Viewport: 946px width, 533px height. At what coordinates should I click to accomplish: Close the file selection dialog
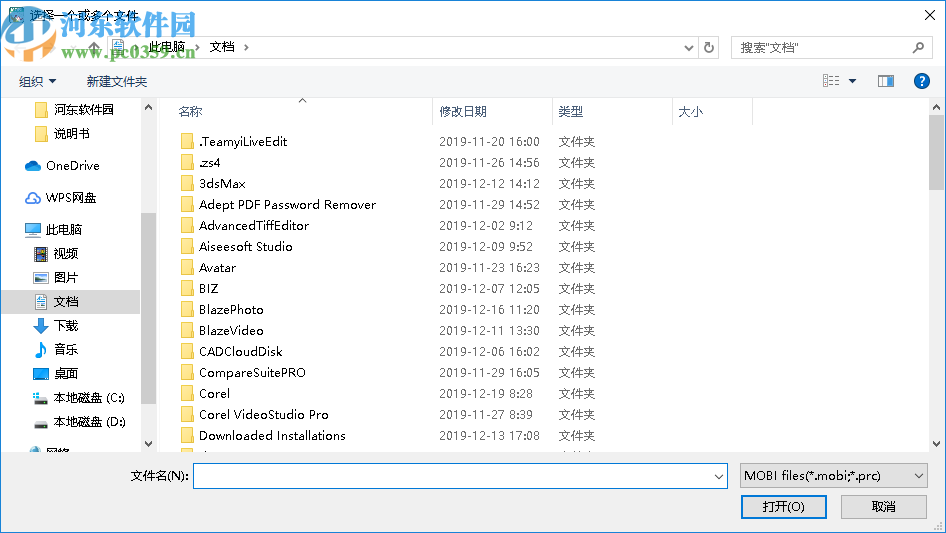(x=930, y=15)
